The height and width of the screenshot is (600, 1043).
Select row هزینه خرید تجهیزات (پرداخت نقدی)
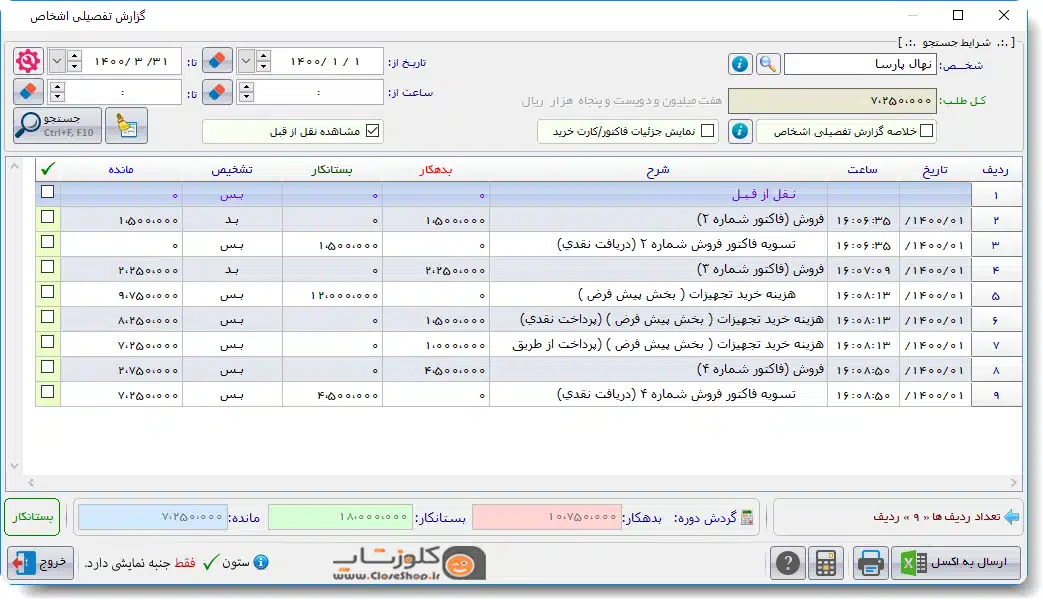click(x=529, y=319)
